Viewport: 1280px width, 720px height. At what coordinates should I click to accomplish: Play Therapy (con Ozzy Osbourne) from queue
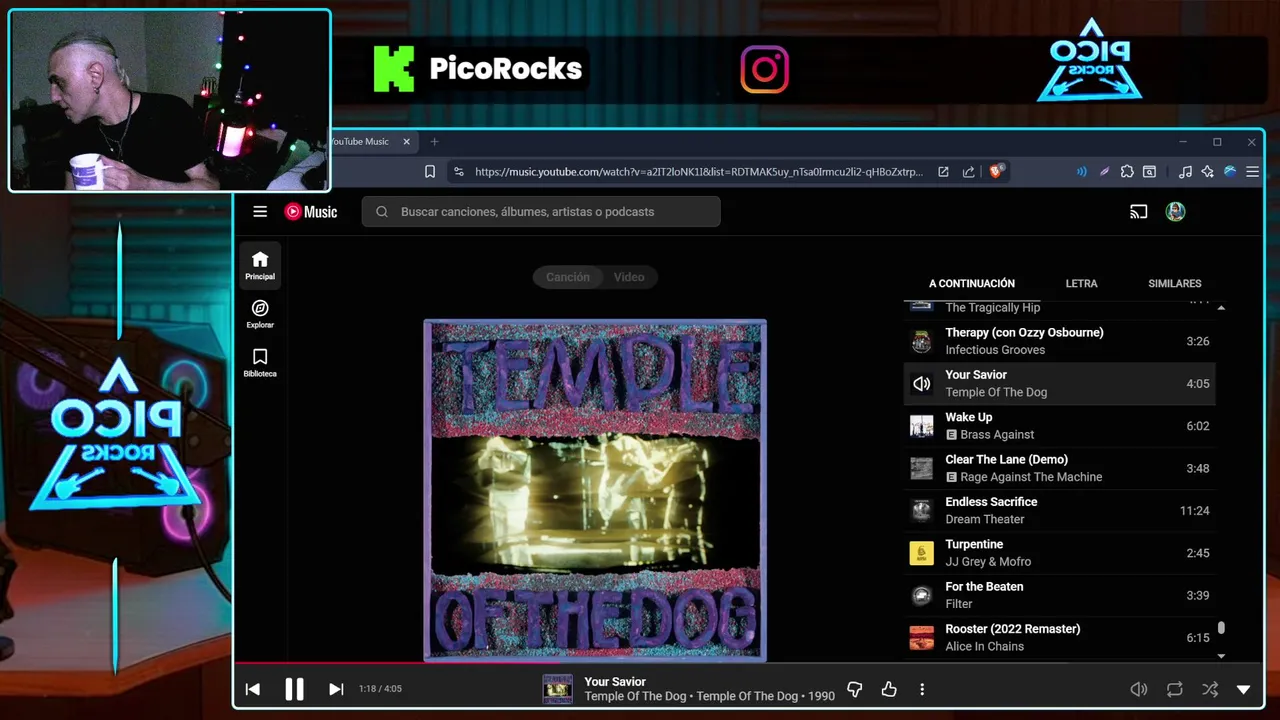(x=1060, y=341)
